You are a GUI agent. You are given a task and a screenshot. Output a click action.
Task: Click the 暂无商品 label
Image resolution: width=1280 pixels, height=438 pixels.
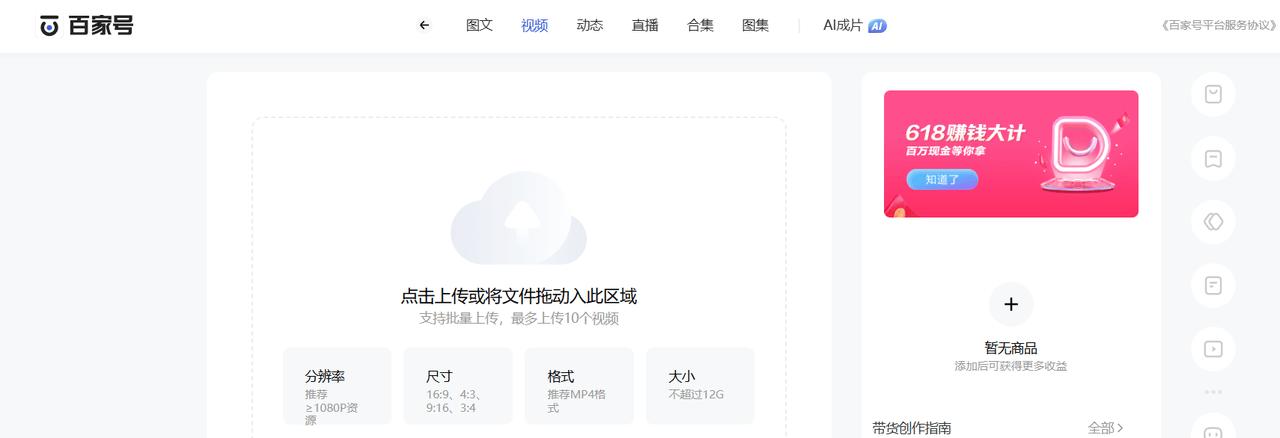(x=1011, y=348)
